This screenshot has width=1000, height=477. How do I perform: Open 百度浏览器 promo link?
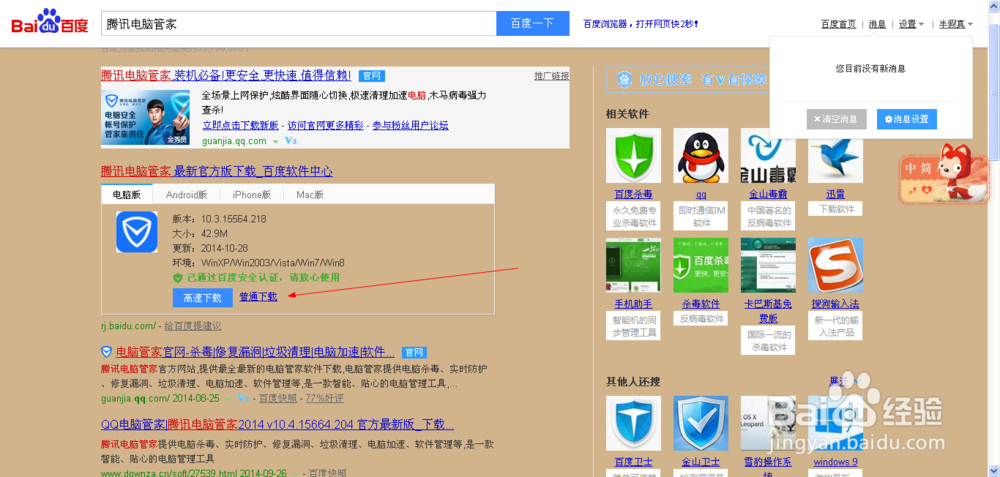[640, 24]
